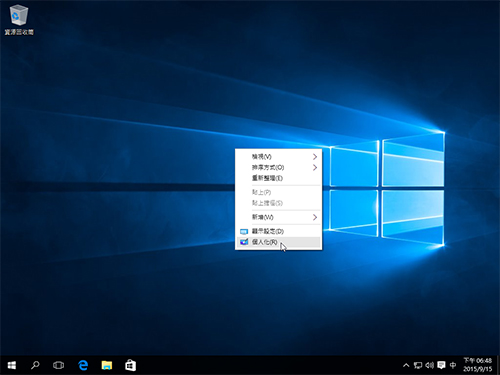Expand the 檢視(V) submenu arrow

[x=315, y=157]
